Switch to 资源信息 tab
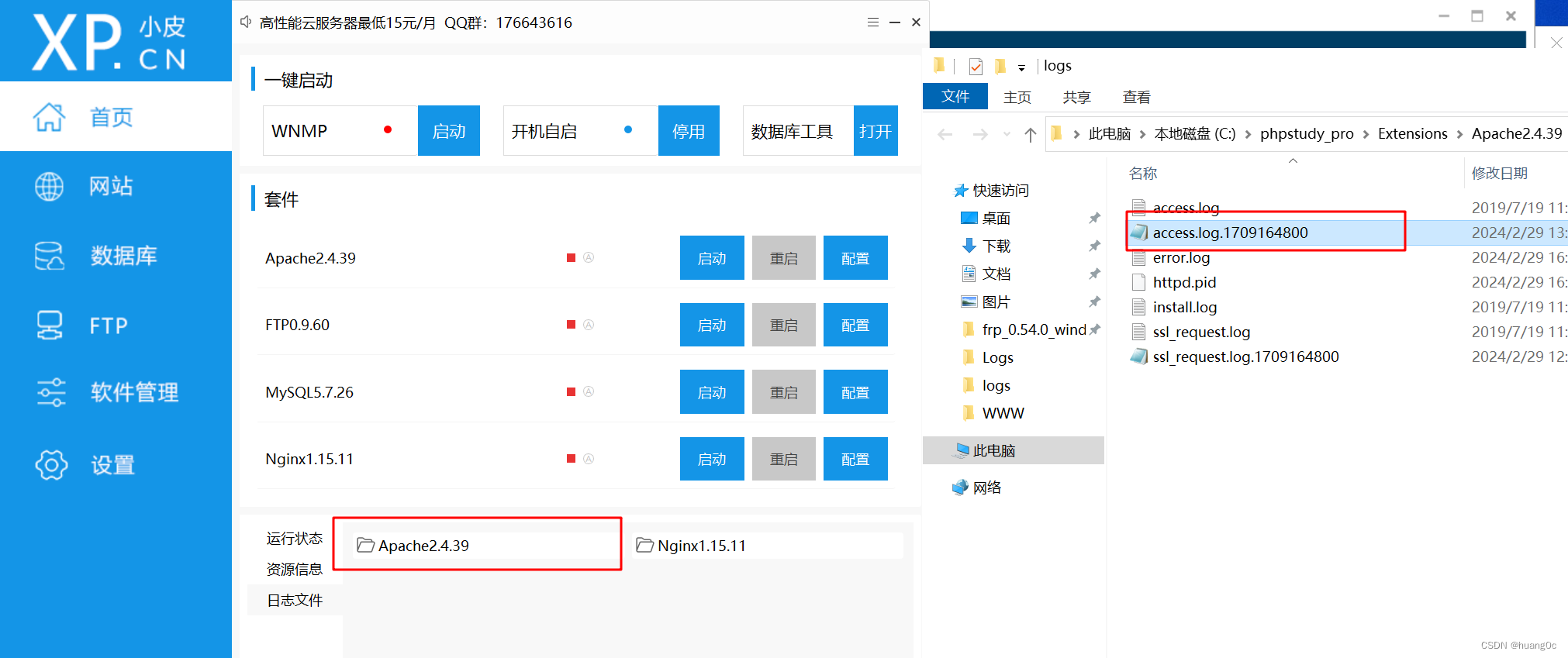This screenshot has height=658, width=1568. [x=295, y=569]
